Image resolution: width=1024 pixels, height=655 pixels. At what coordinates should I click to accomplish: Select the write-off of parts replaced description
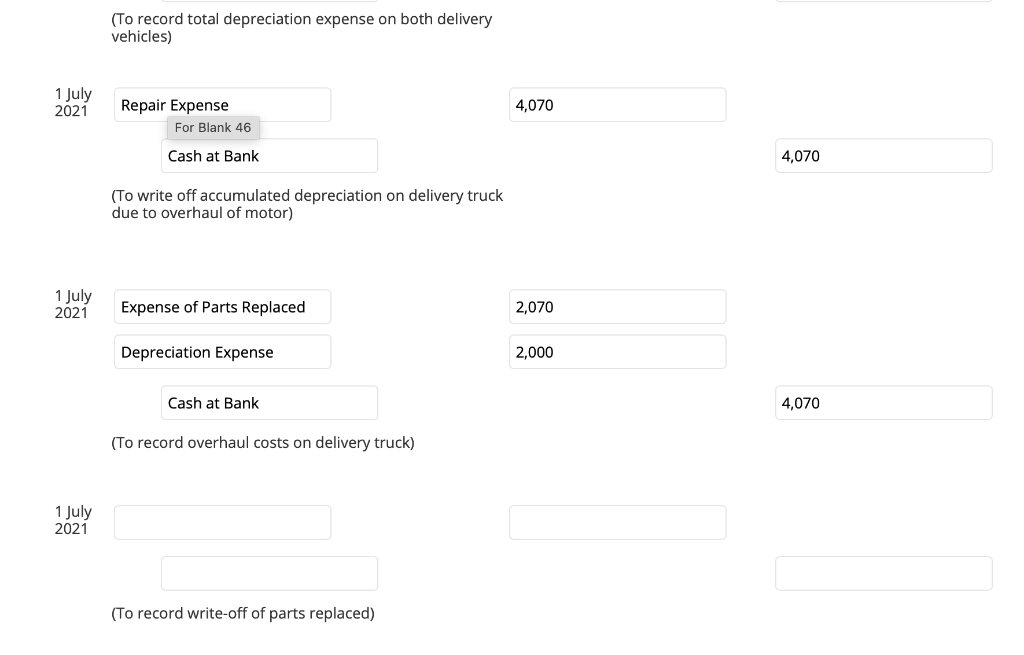pos(243,612)
